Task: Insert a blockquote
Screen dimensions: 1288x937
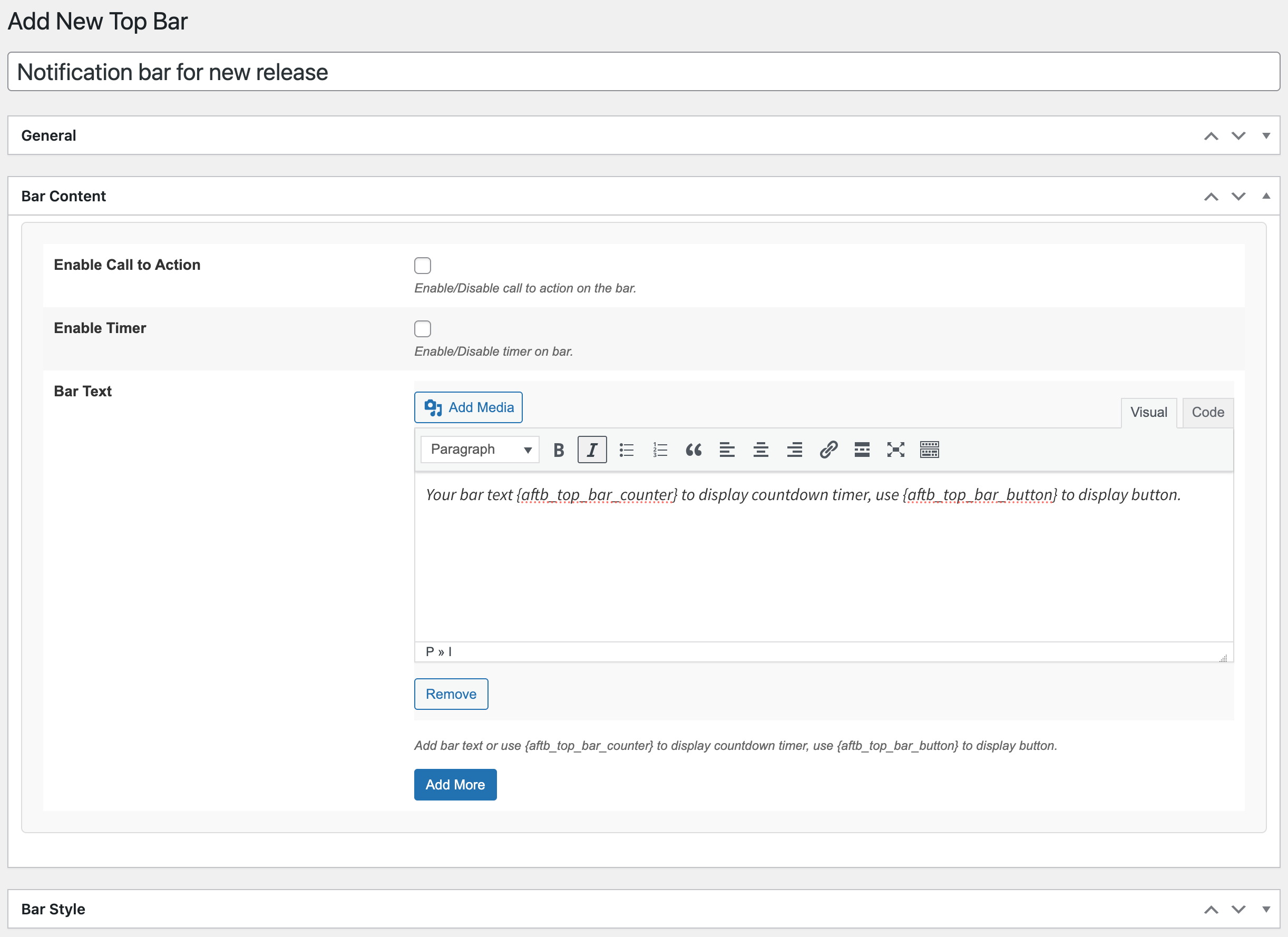Action: [694, 449]
